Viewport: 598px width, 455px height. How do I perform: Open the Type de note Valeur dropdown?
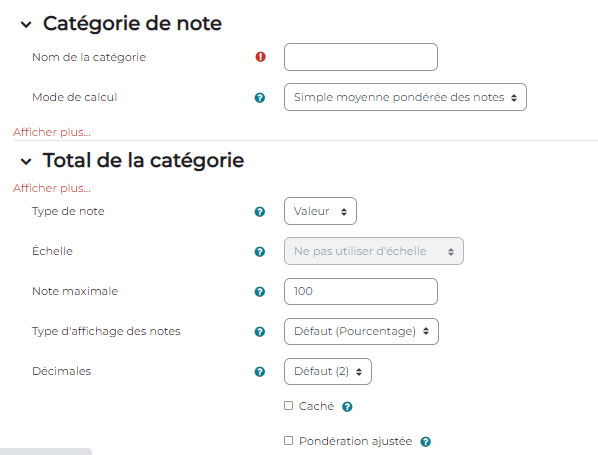(320, 211)
